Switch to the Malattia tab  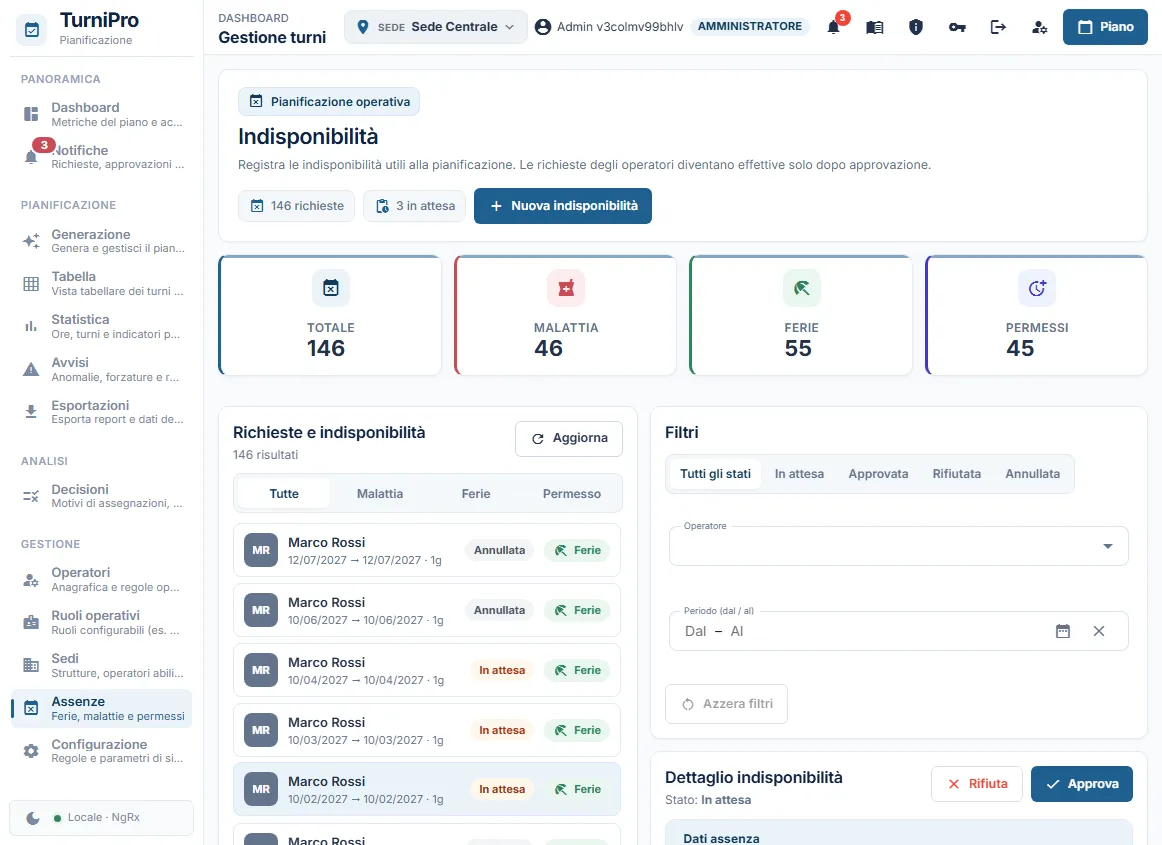click(x=380, y=494)
